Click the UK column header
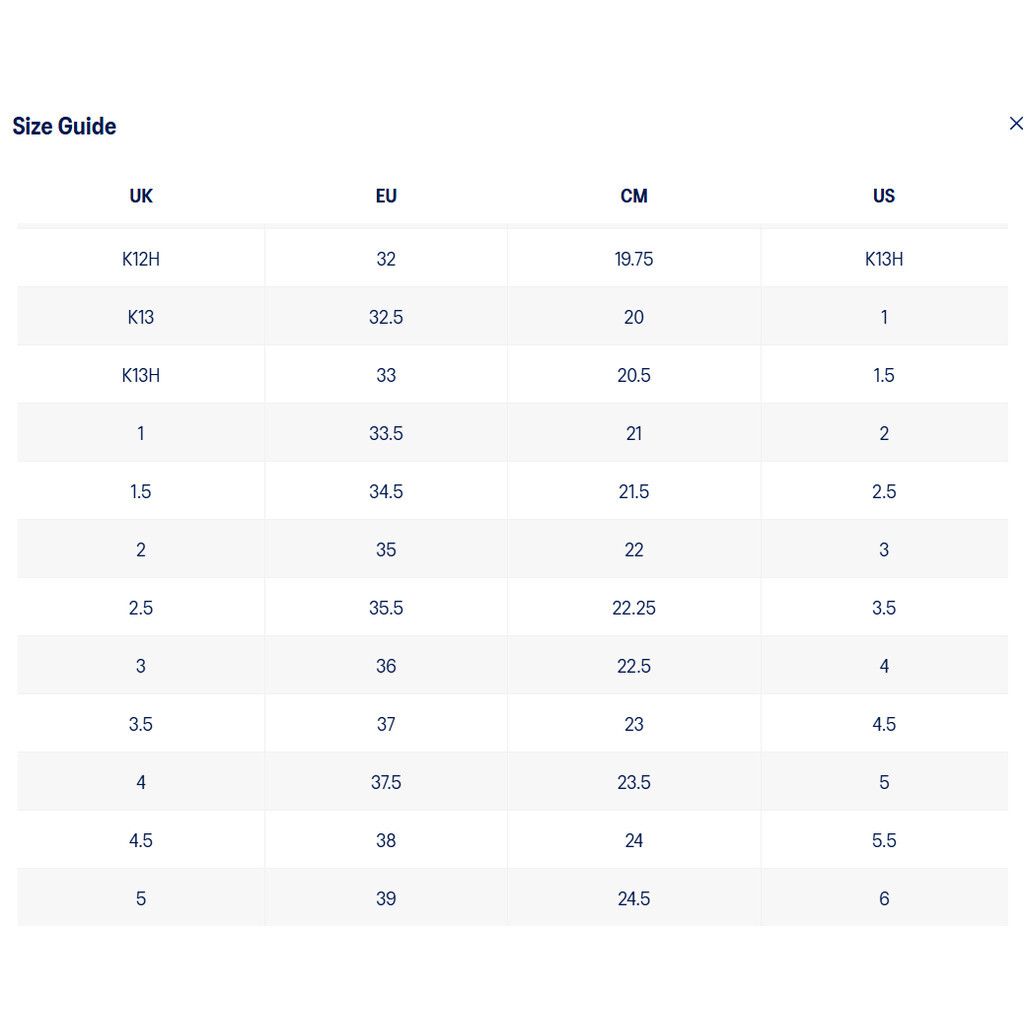Image resolution: width=1024 pixels, height=1024 pixels. click(x=141, y=196)
